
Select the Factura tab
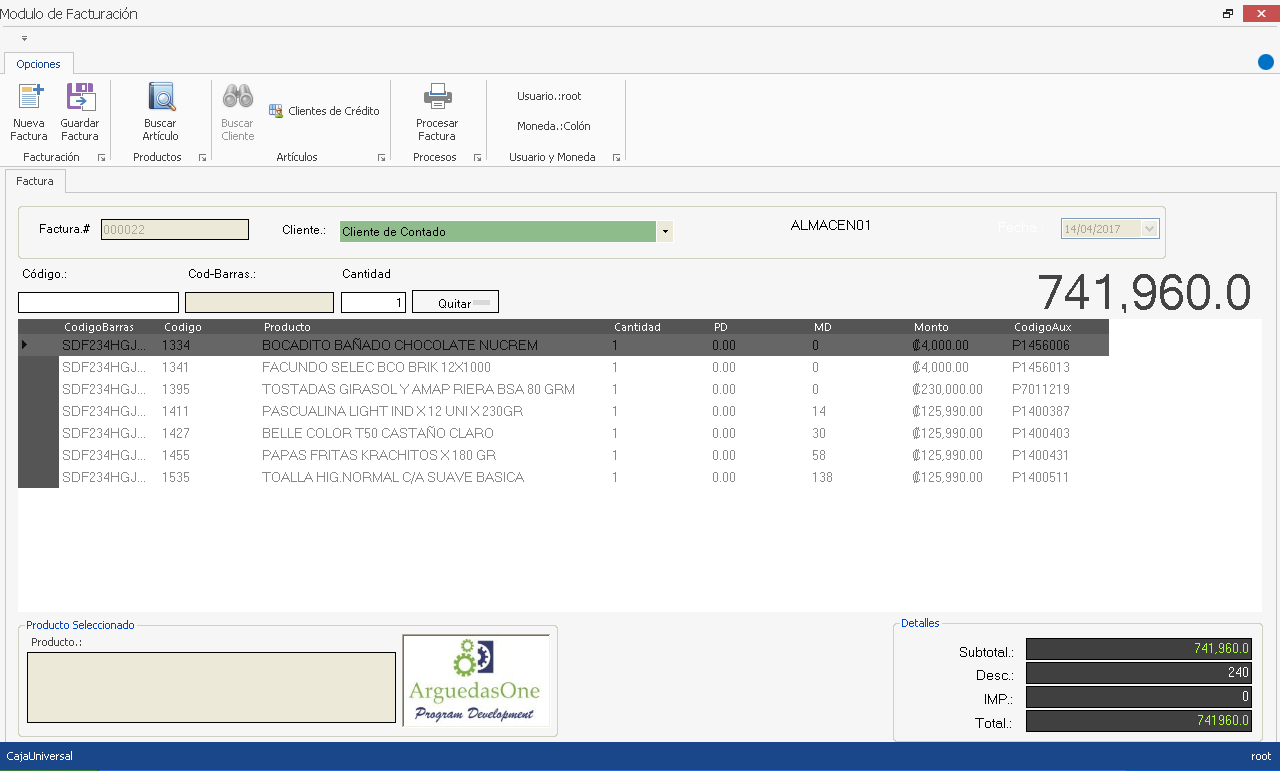[x=35, y=181]
